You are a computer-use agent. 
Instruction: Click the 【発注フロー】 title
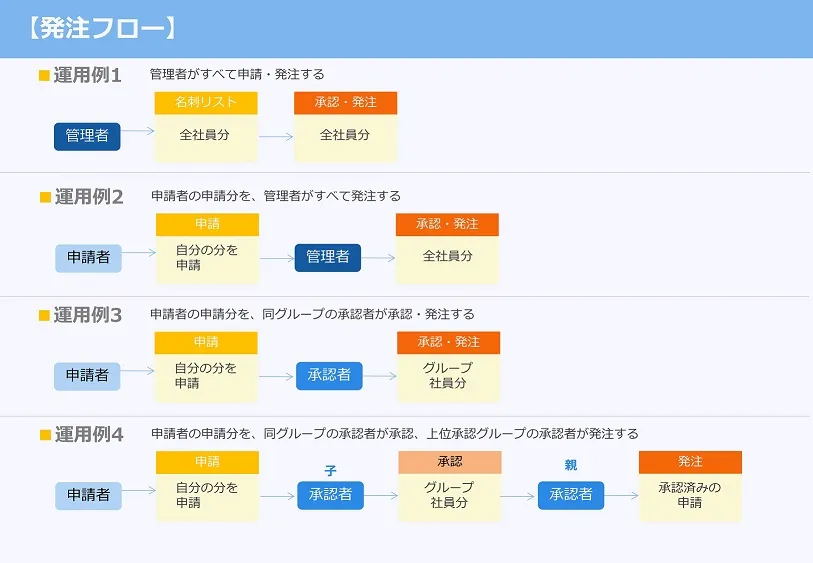(102, 28)
